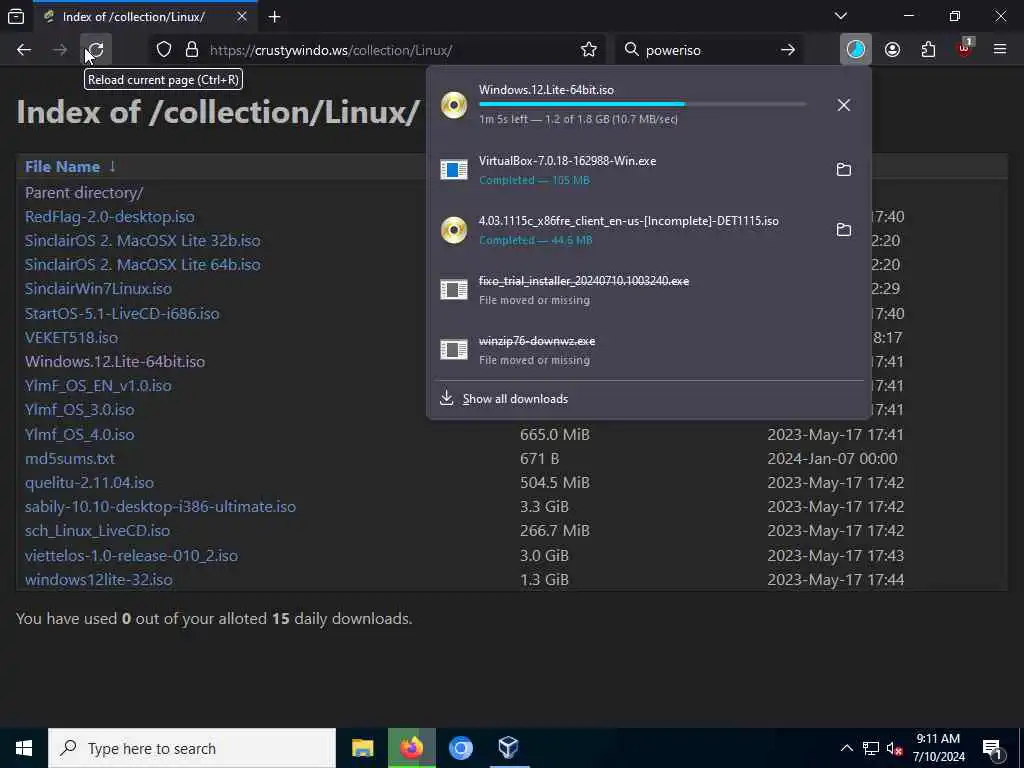This screenshot has width=1024, height=768.
Task: Click the padlock site info icon
Action: [191, 50]
